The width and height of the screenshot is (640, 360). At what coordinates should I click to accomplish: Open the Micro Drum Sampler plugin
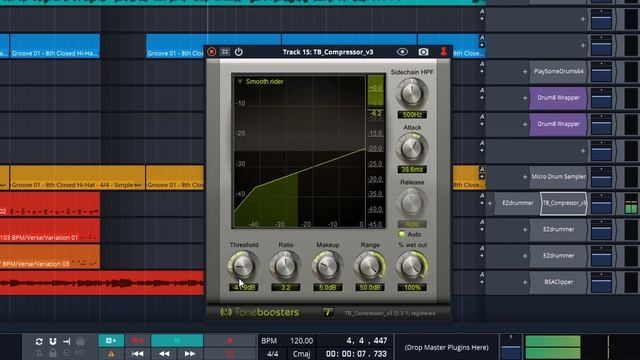558,177
